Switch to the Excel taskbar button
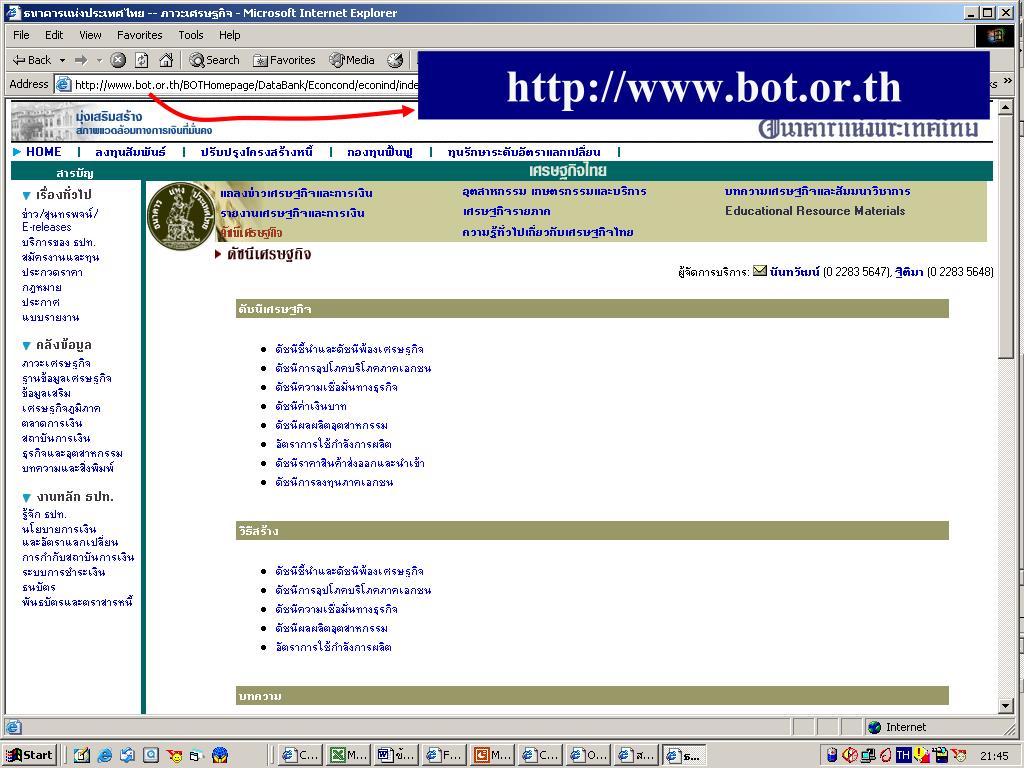 348,756
